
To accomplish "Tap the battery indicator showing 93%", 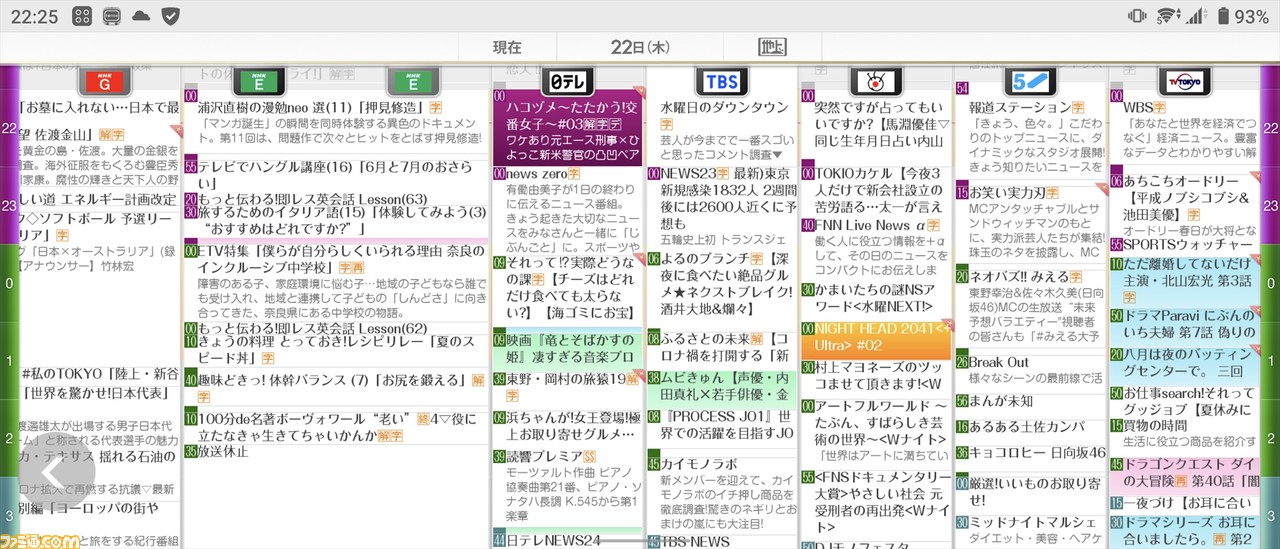I will click(x=1243, y=16).
